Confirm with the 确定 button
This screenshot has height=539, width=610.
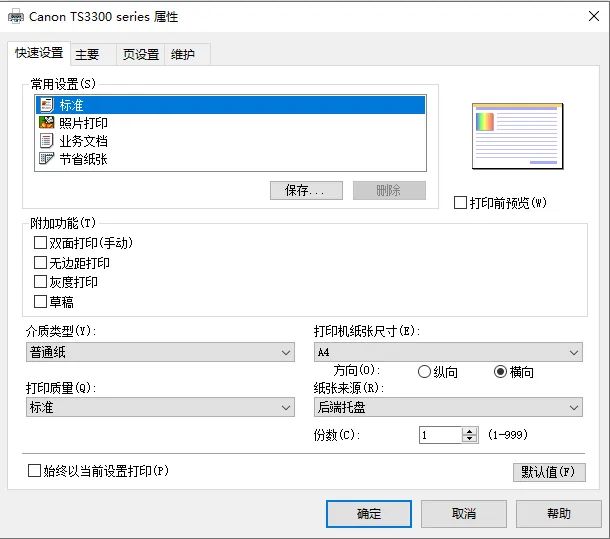[369, 514]
